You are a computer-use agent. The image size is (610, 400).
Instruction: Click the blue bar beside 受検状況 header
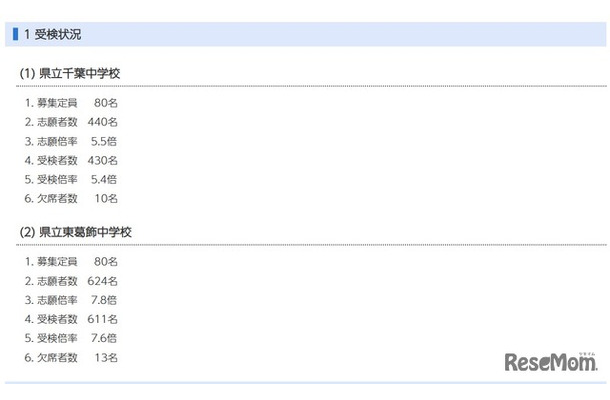tap(16, 34)
